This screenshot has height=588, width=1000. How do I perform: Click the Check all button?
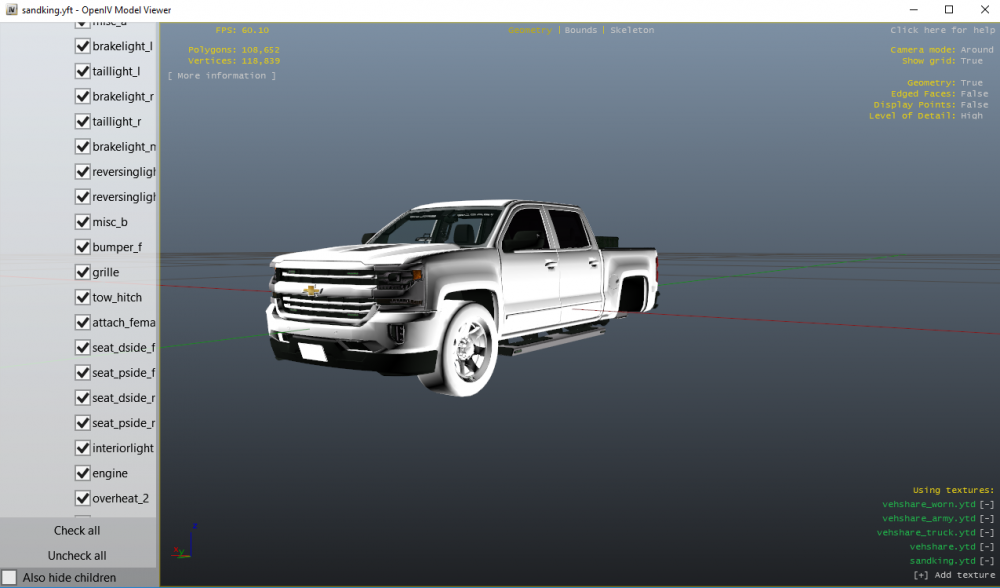click(x=77, y=531)
